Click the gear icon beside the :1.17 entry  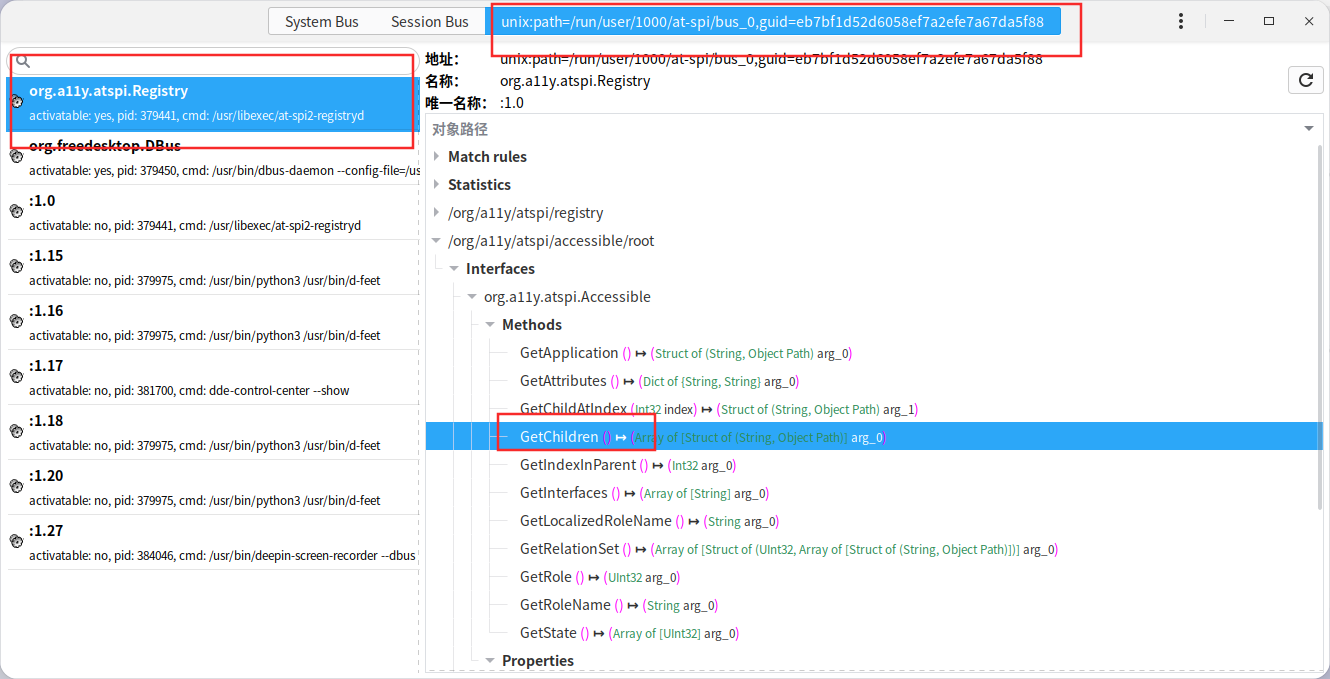coord(16,376)
